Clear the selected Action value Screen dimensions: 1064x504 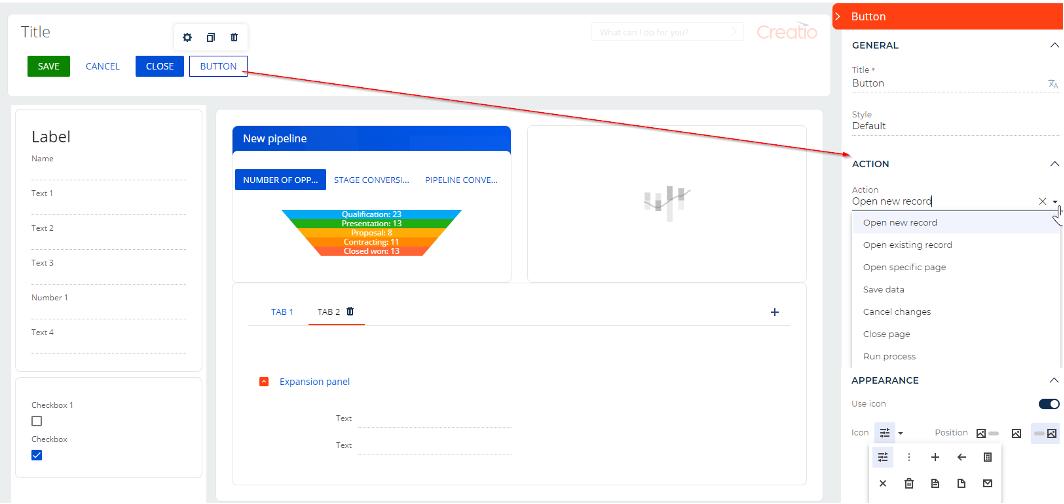(x=1042, y=201)
